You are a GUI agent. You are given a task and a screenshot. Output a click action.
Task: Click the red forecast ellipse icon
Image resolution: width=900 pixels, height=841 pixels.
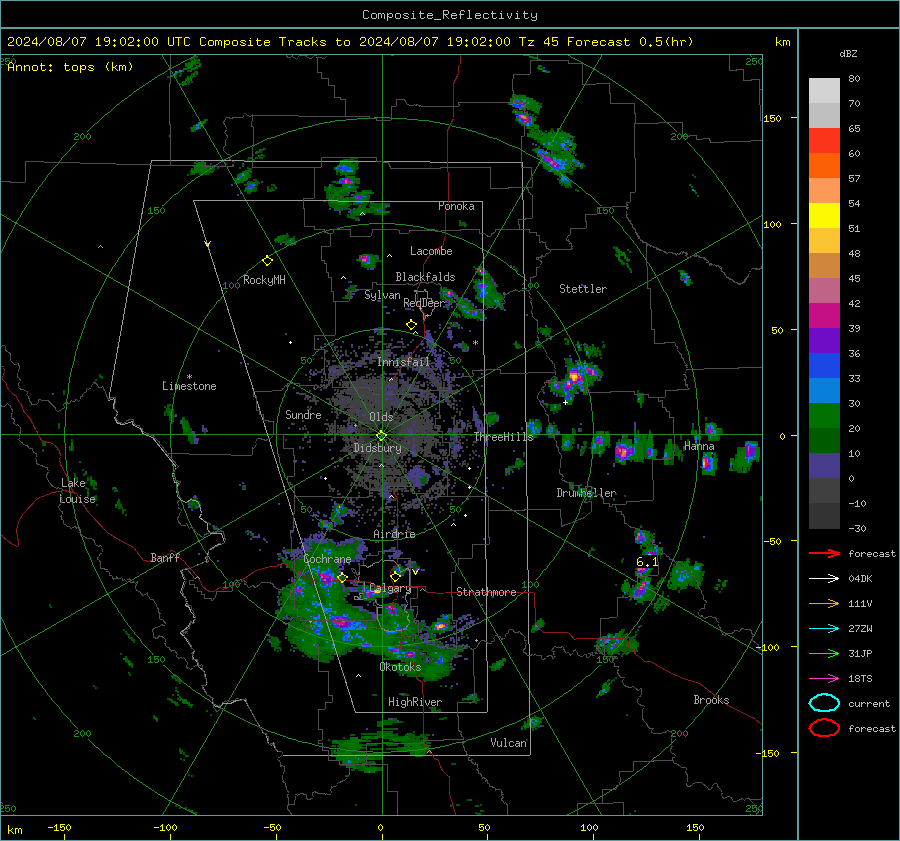click(x=824, y=728)
